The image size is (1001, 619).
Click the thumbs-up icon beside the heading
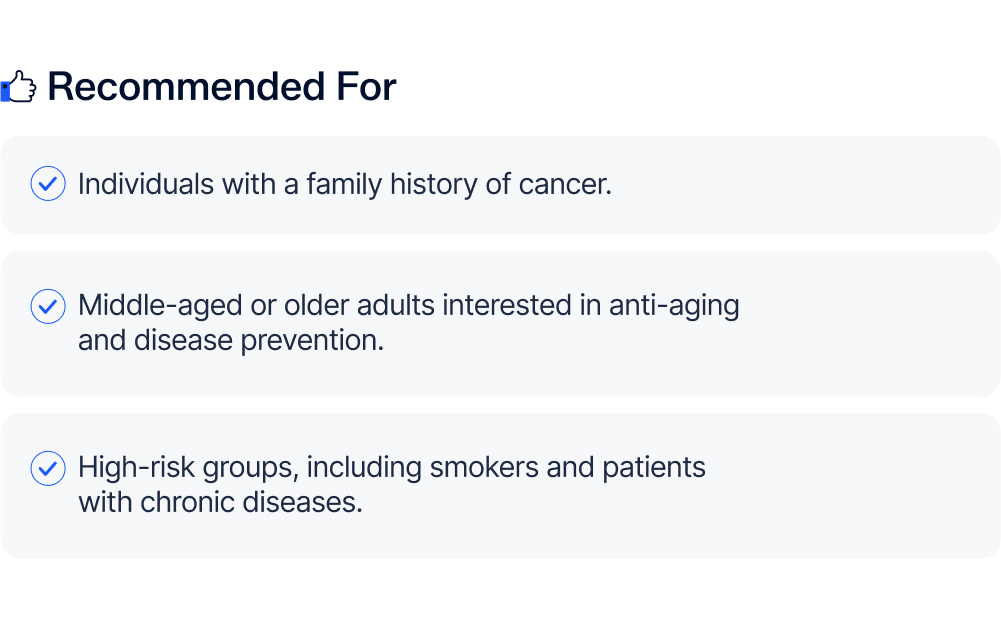(19, 87)
